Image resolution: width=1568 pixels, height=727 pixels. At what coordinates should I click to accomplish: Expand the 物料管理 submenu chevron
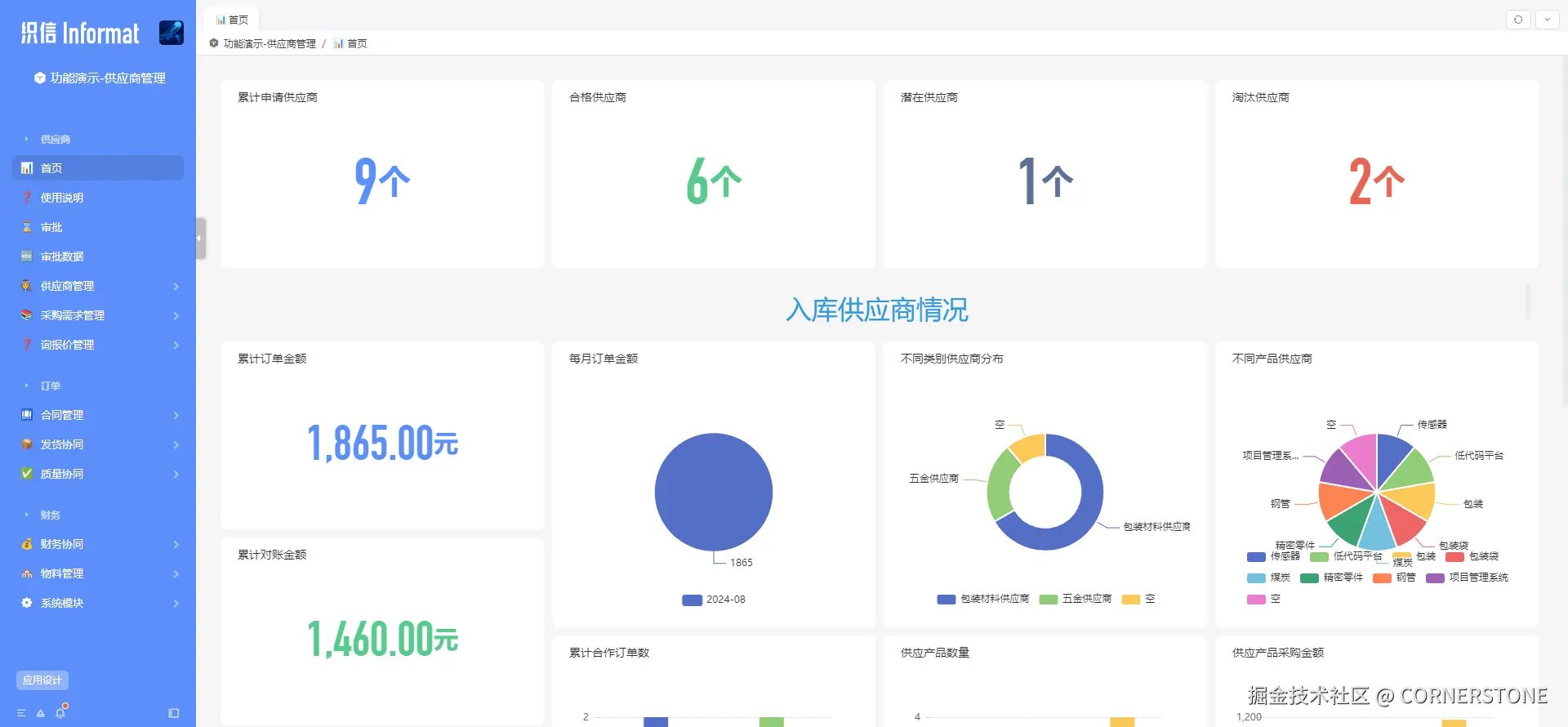[x=176, y=573]
